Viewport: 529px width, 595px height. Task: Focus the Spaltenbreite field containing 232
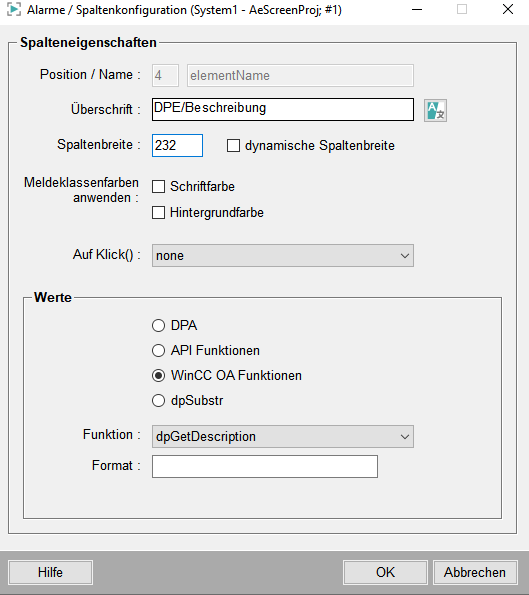click(x=177, y=145)
